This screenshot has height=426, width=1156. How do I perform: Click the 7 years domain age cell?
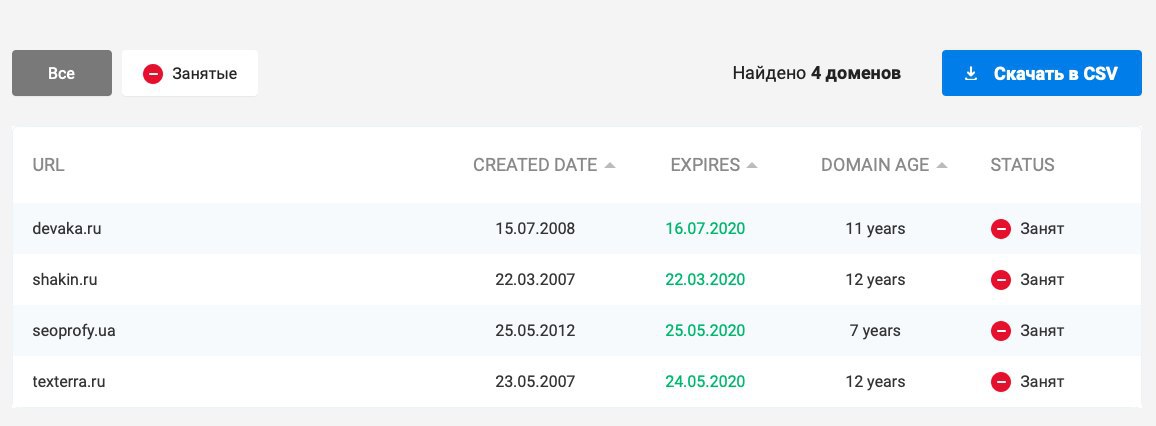875,330
